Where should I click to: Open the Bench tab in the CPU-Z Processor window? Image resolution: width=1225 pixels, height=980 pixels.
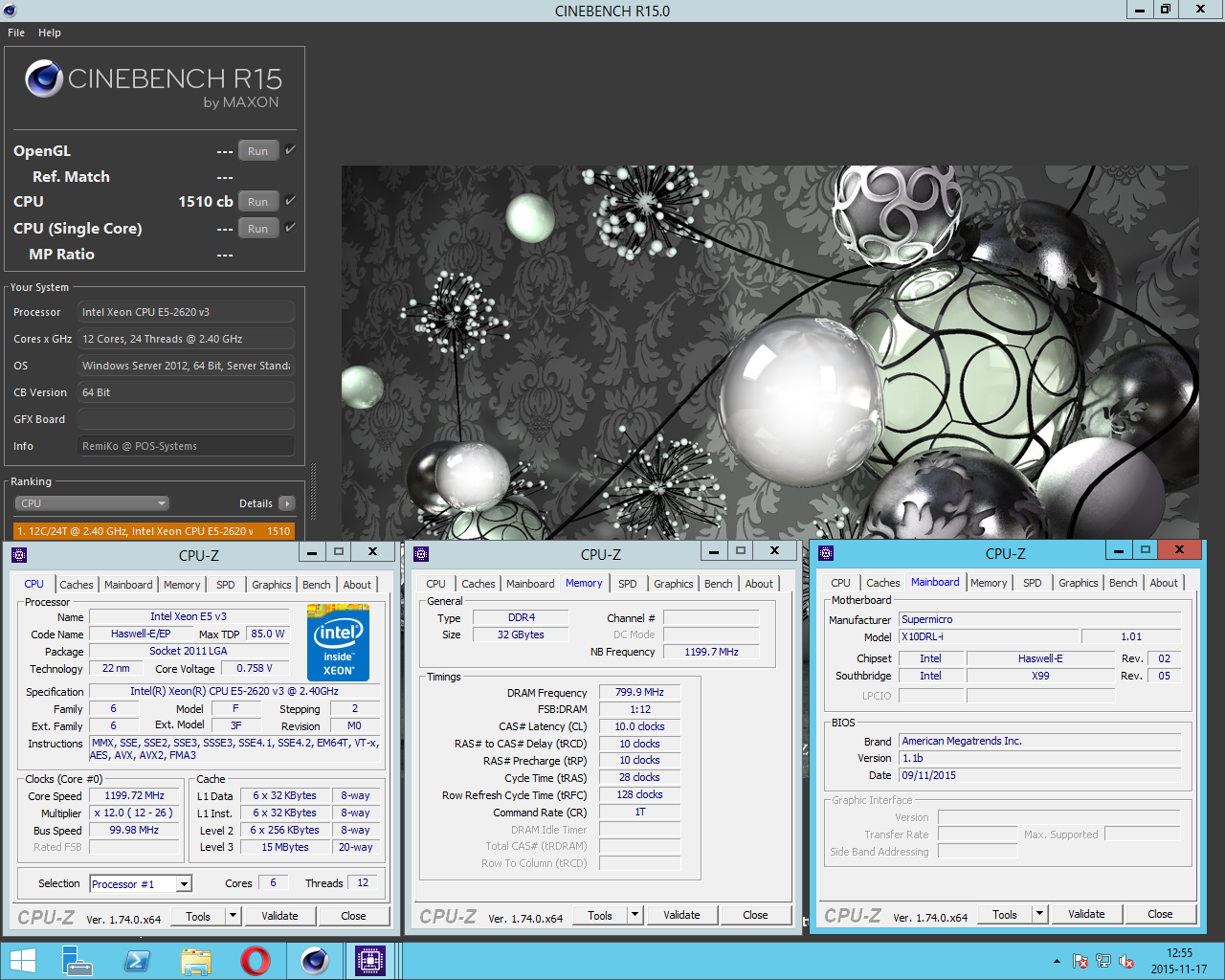click(317, 585)
